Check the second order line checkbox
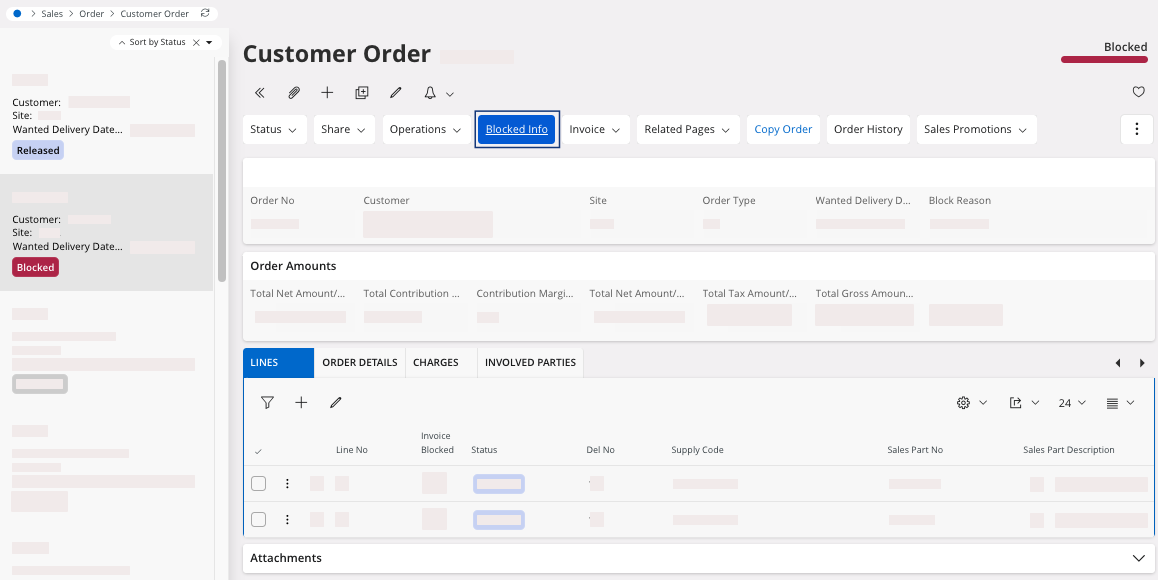The height and width of the screenshot is (580, 1158). pyautogui.click(x=259, y=520)
